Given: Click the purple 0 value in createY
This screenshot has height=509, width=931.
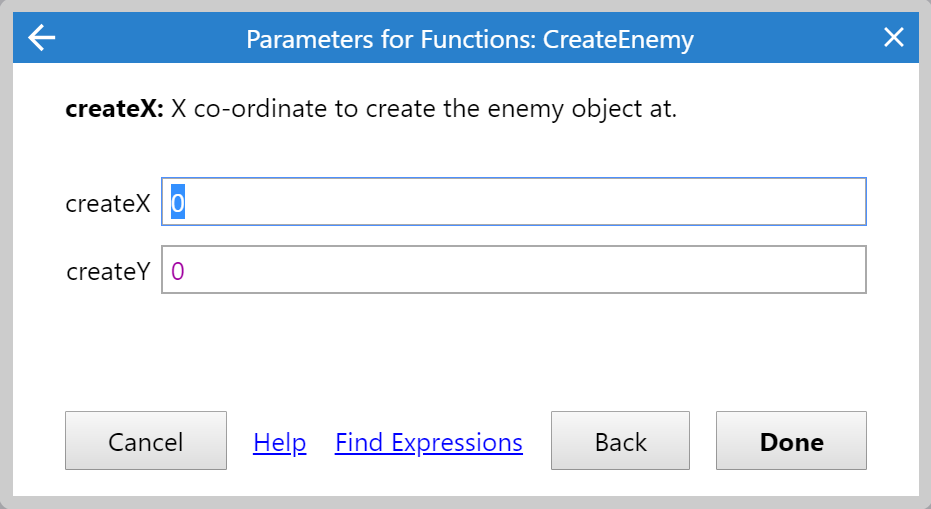Looking at the screenshot, I should point(178,271).
